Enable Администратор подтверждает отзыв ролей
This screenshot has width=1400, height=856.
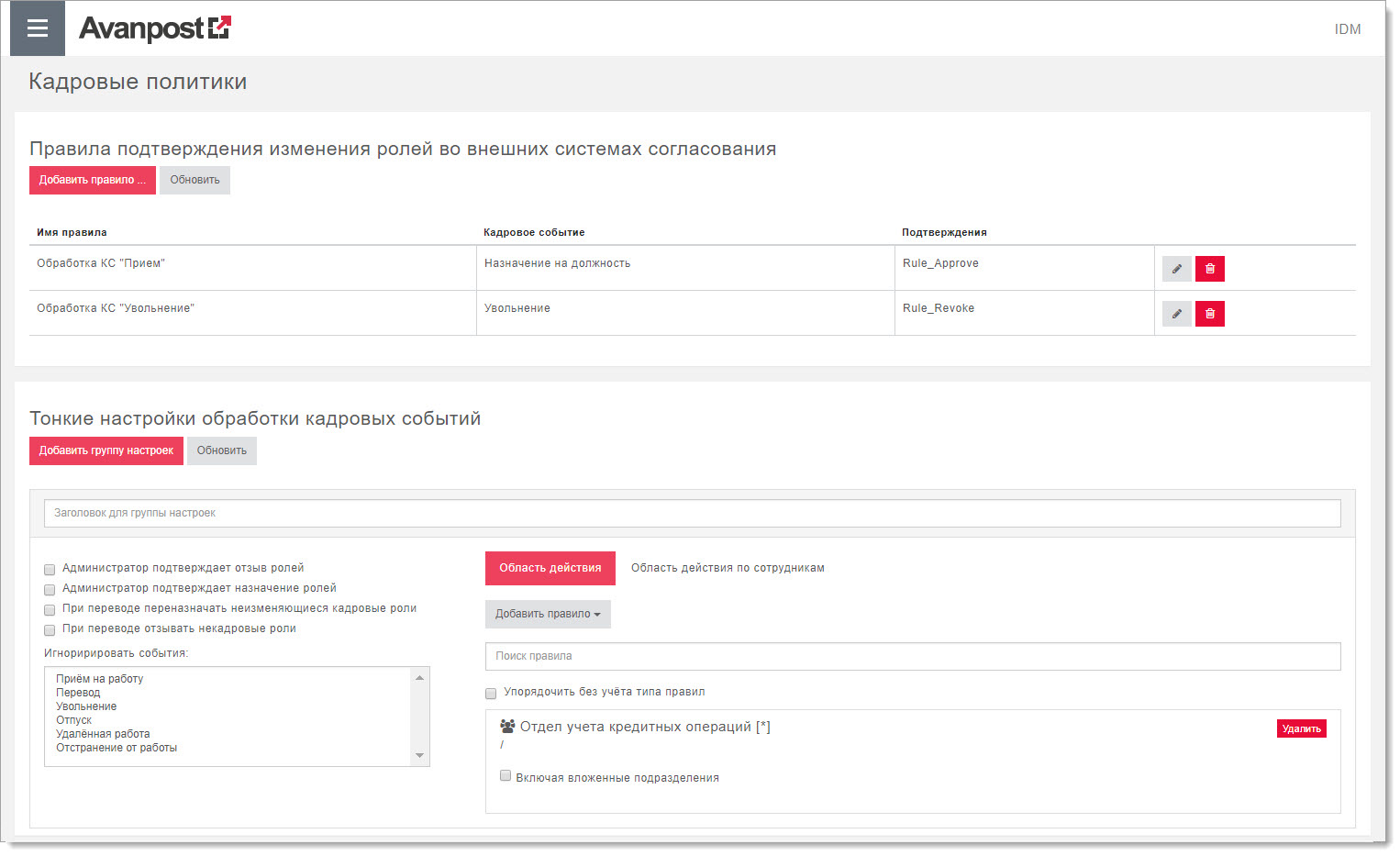click(x=50, y=570)
